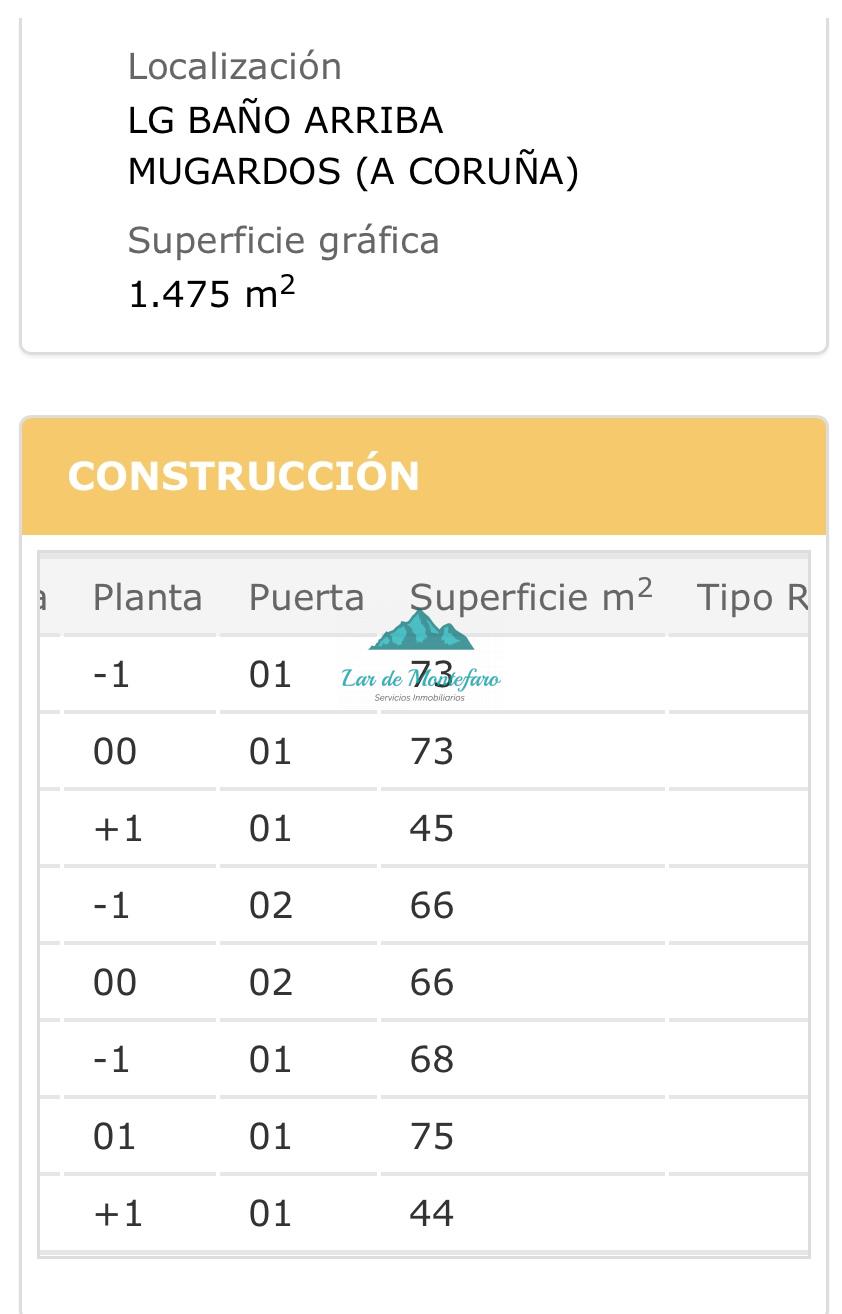Click the 00 row with Puerta 02
This screenshot has width=842, height=1314.
tap(424, 982)
